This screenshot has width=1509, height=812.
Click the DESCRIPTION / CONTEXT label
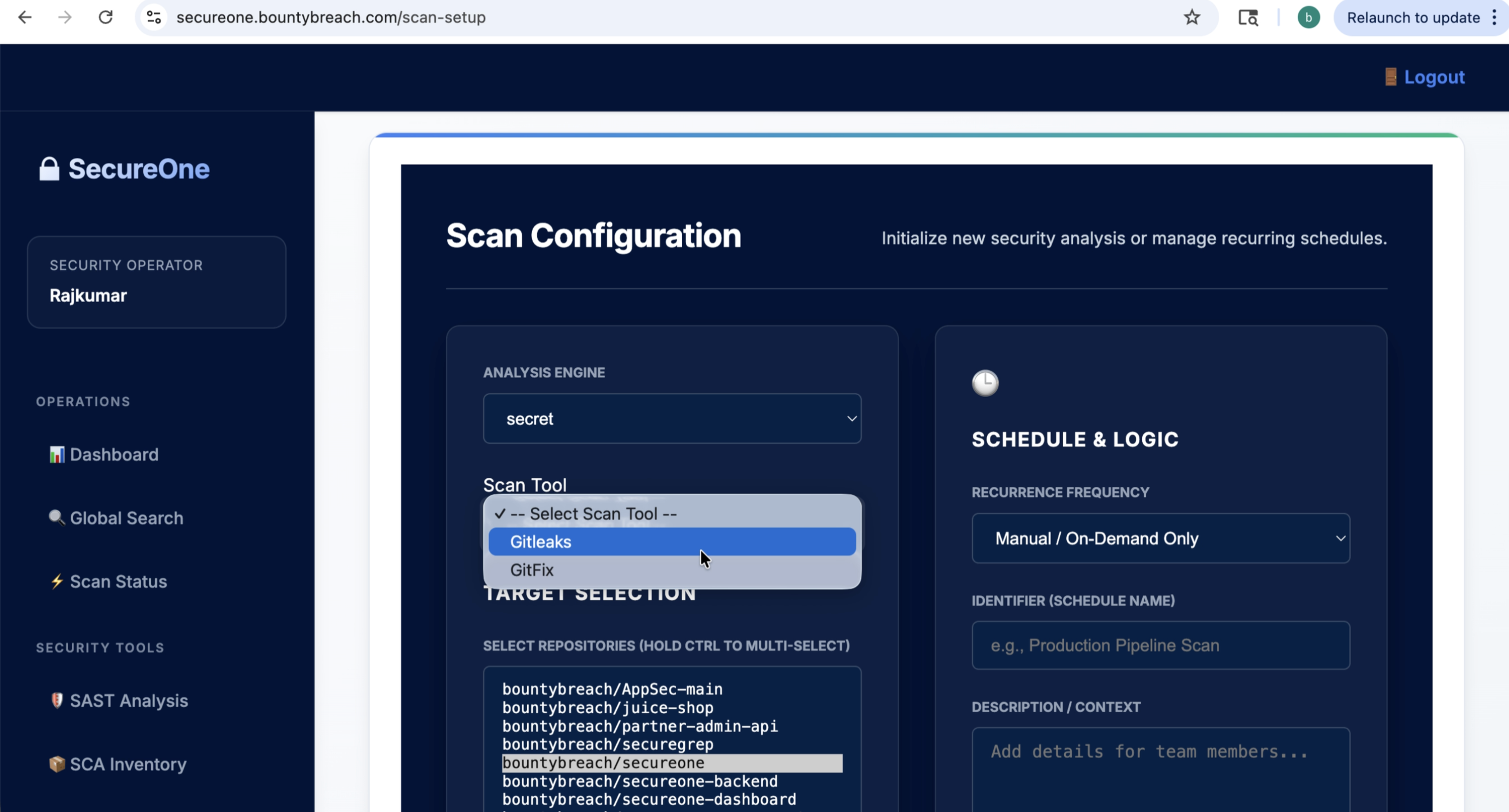1056,706
